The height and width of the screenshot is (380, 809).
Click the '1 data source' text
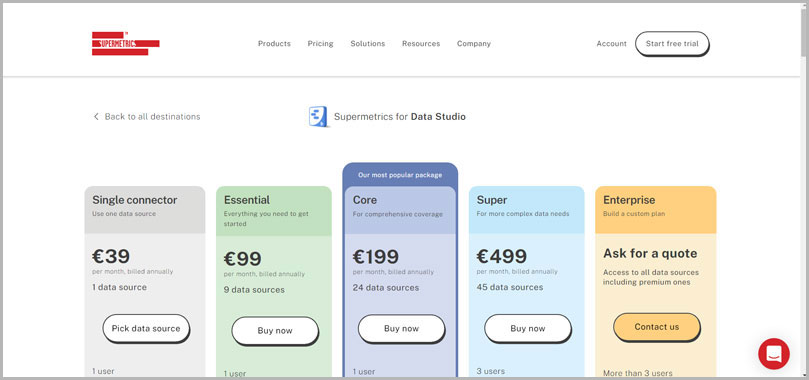coord(119,287)
